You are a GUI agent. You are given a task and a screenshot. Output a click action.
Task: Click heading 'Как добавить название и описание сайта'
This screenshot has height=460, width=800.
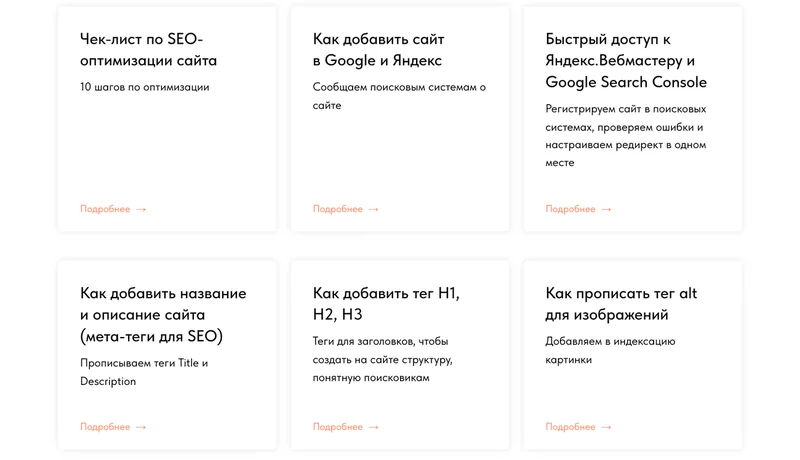(163, 315)
